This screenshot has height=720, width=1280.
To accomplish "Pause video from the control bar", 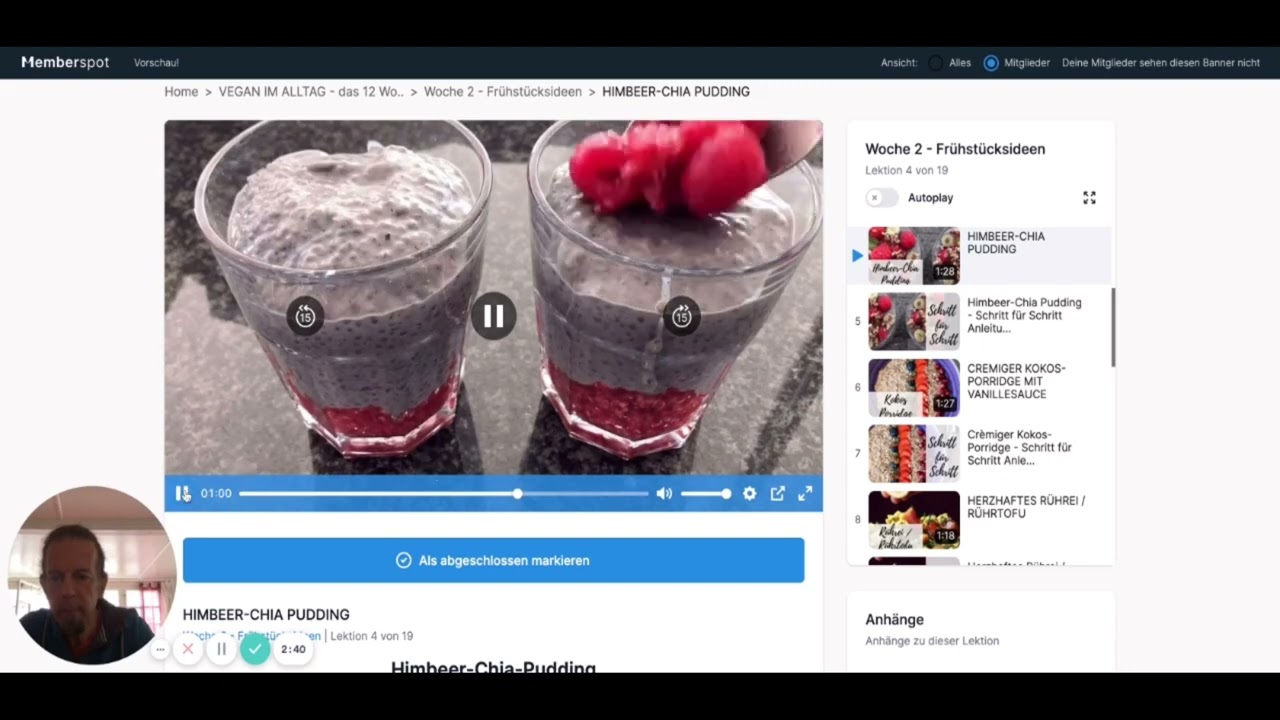I will click(182, 493).
